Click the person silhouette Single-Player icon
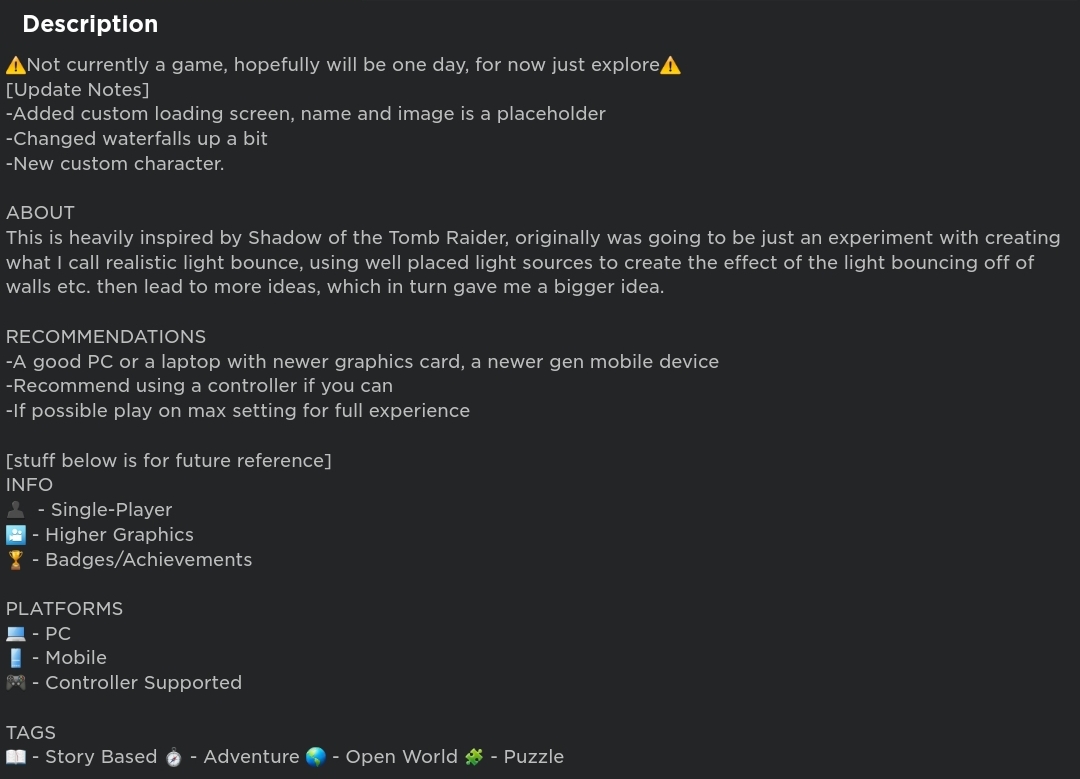This screenshot has width=1080, height=779. 16,510
